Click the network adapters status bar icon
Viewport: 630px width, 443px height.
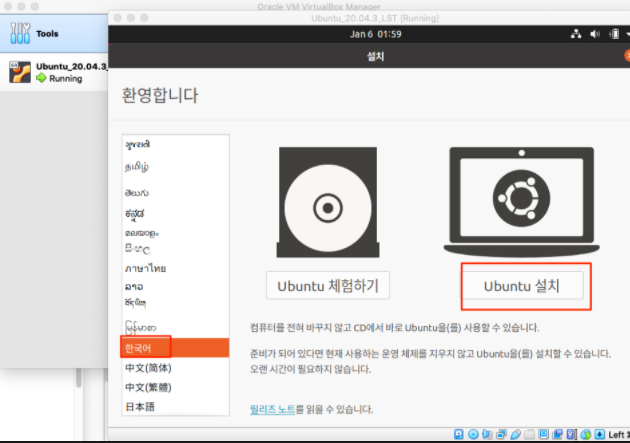point(501,434)
